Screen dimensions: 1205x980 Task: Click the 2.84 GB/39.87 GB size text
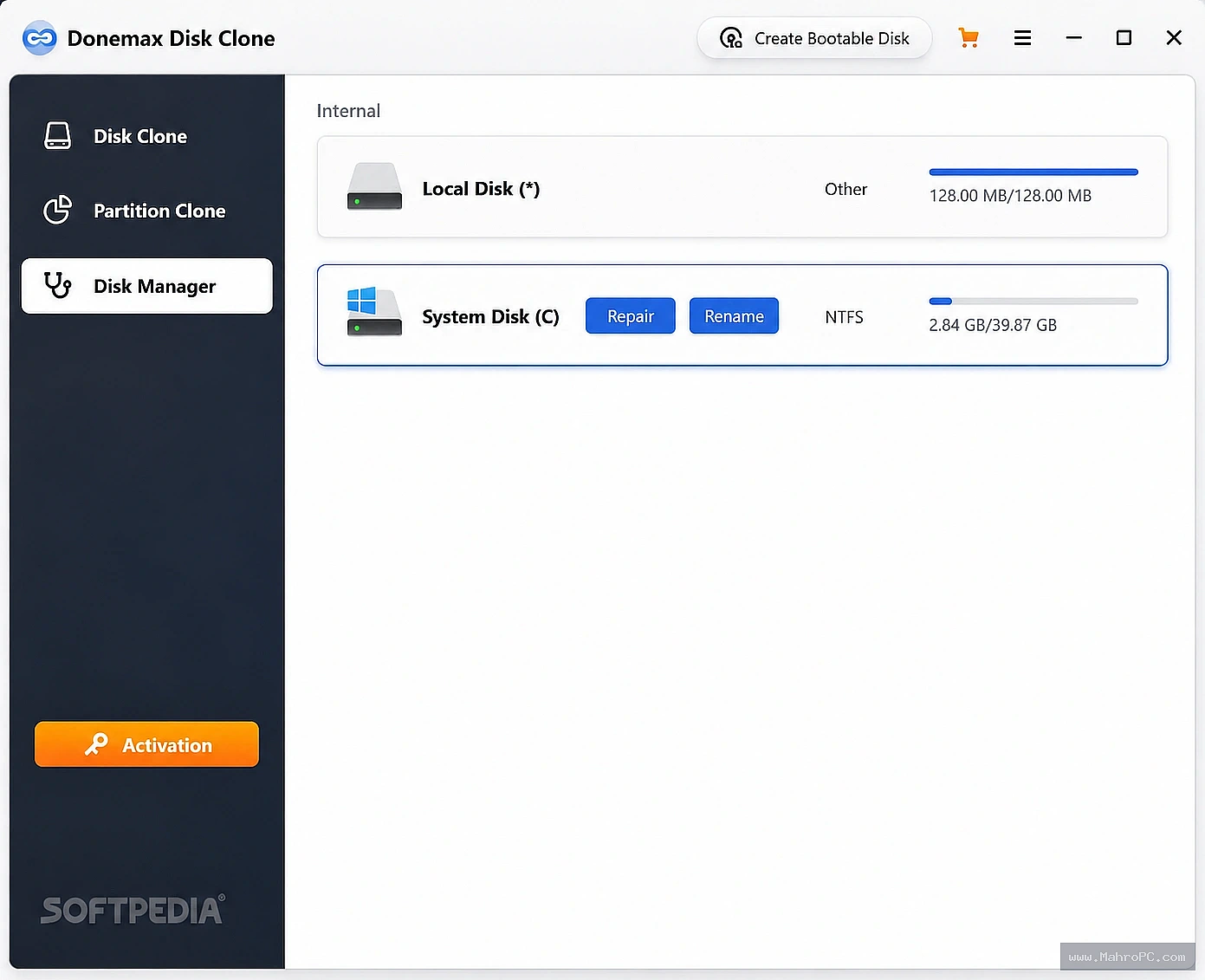click(x=993, y=325)
